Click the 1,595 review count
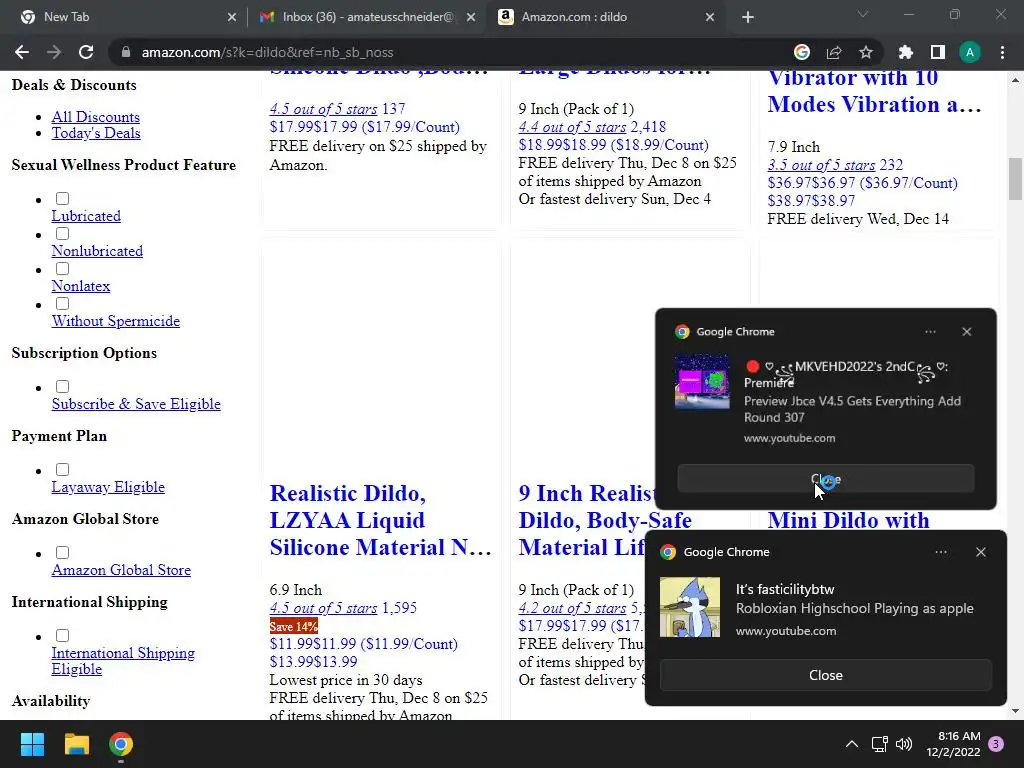Screen dimensions: 1024x768 click(399, 608)
